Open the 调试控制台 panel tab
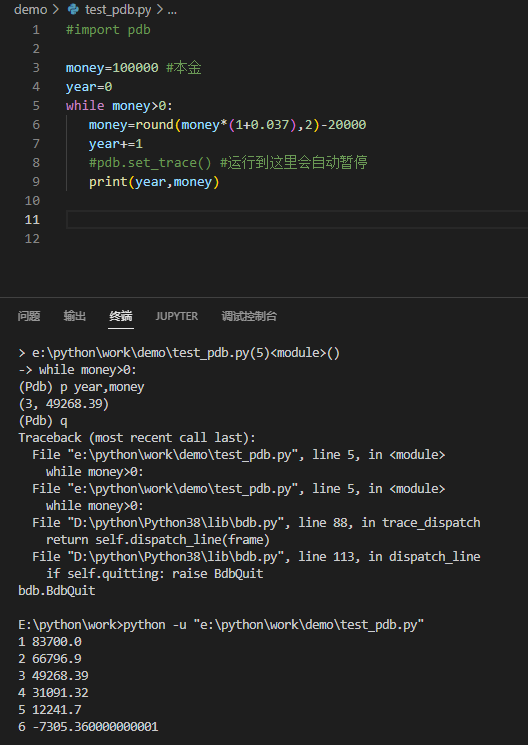 pos(249,316)
